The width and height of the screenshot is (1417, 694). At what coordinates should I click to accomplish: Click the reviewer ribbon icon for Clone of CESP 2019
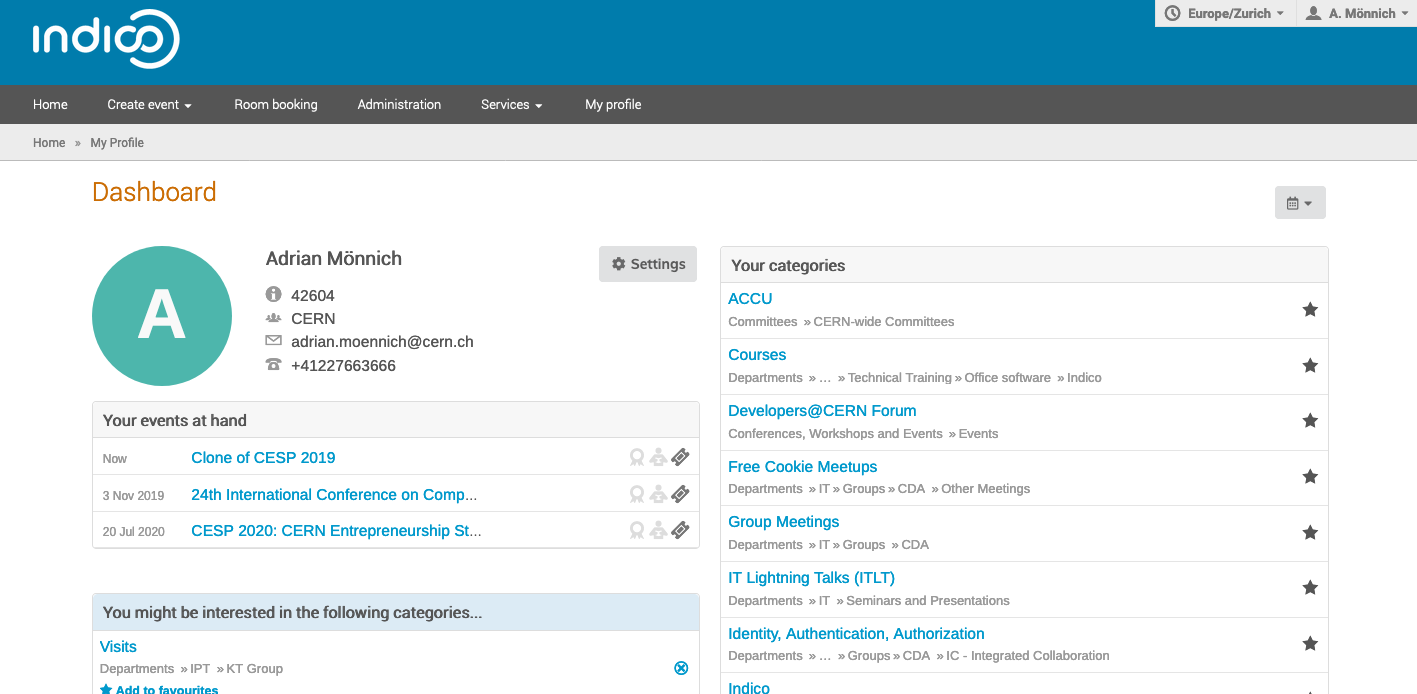636,457
